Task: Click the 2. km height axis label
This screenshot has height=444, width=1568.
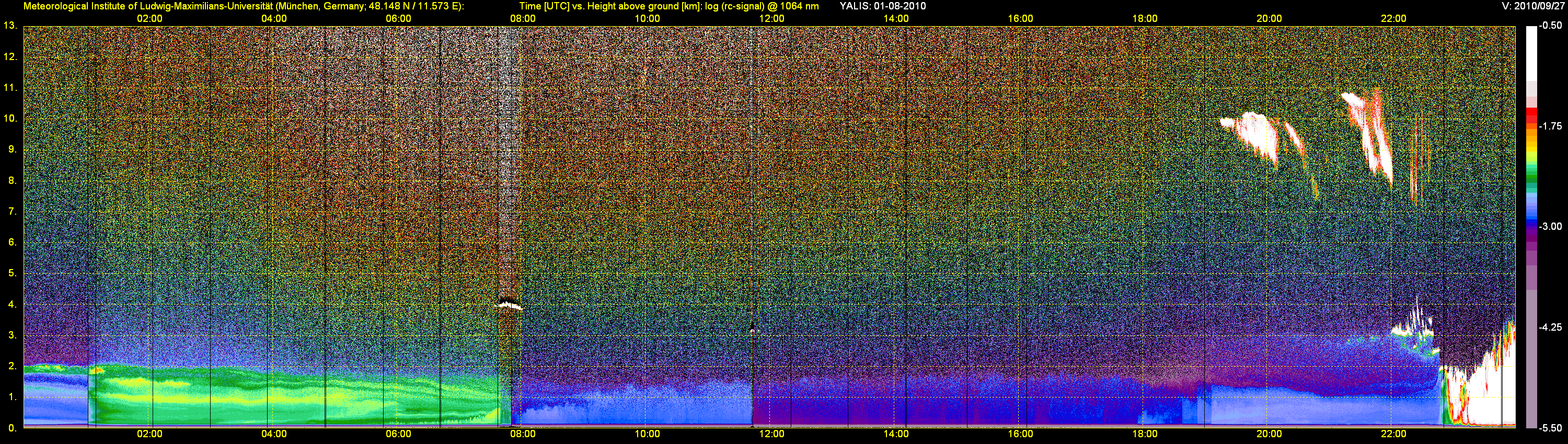Action: point(12,366)
